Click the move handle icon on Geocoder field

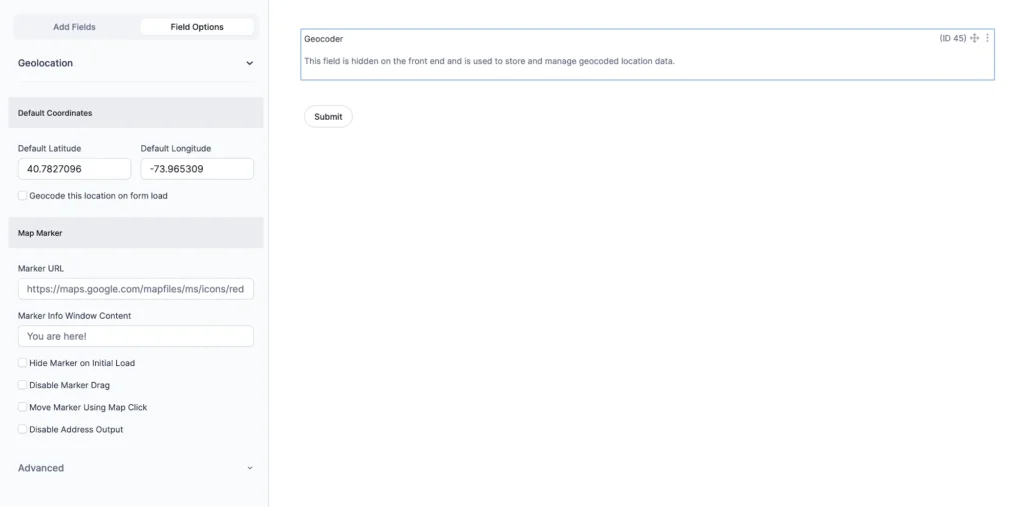(x=974, y=39)
